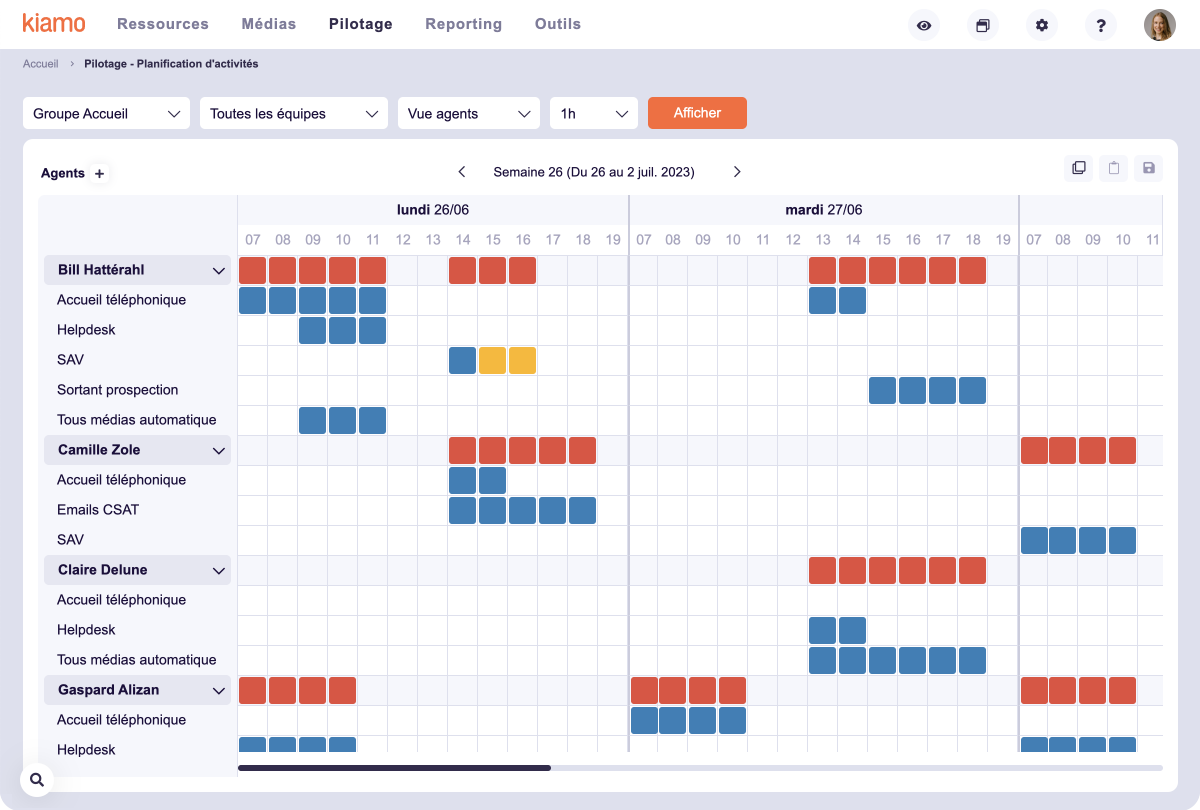Copy the planning with the copy icon

coord(1079,168)
